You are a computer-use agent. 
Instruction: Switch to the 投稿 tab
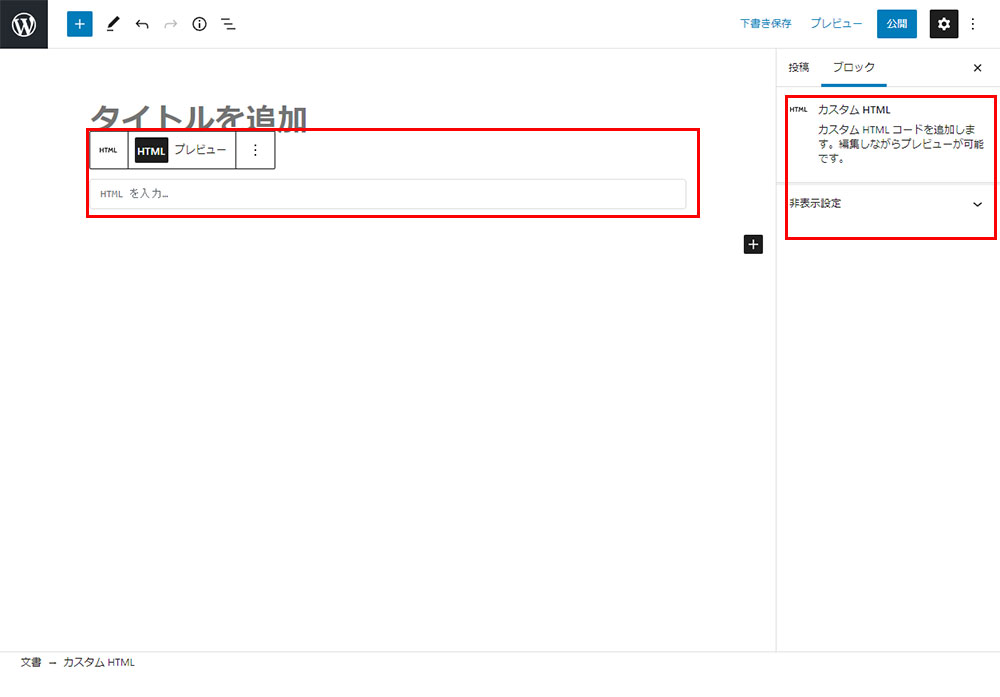pyautogui.click(x=799, y=67)
